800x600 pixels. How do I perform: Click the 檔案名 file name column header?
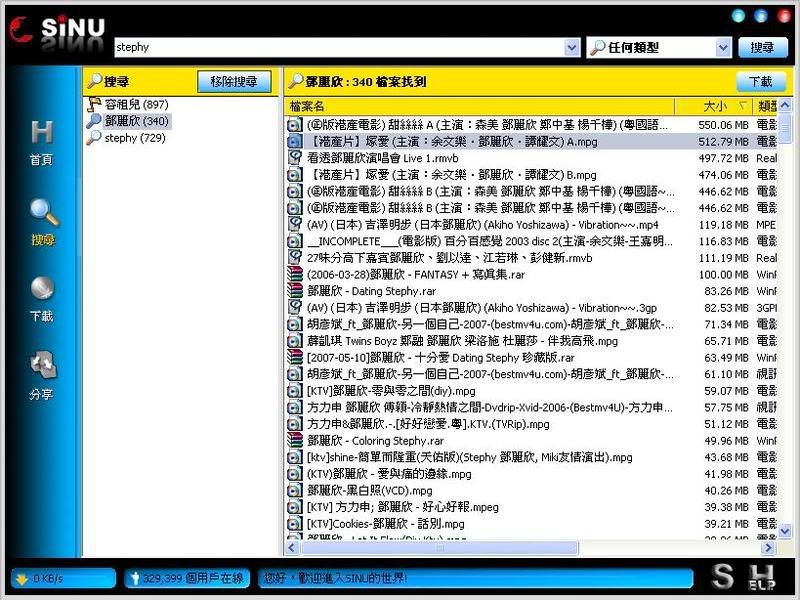click(480, 106)
